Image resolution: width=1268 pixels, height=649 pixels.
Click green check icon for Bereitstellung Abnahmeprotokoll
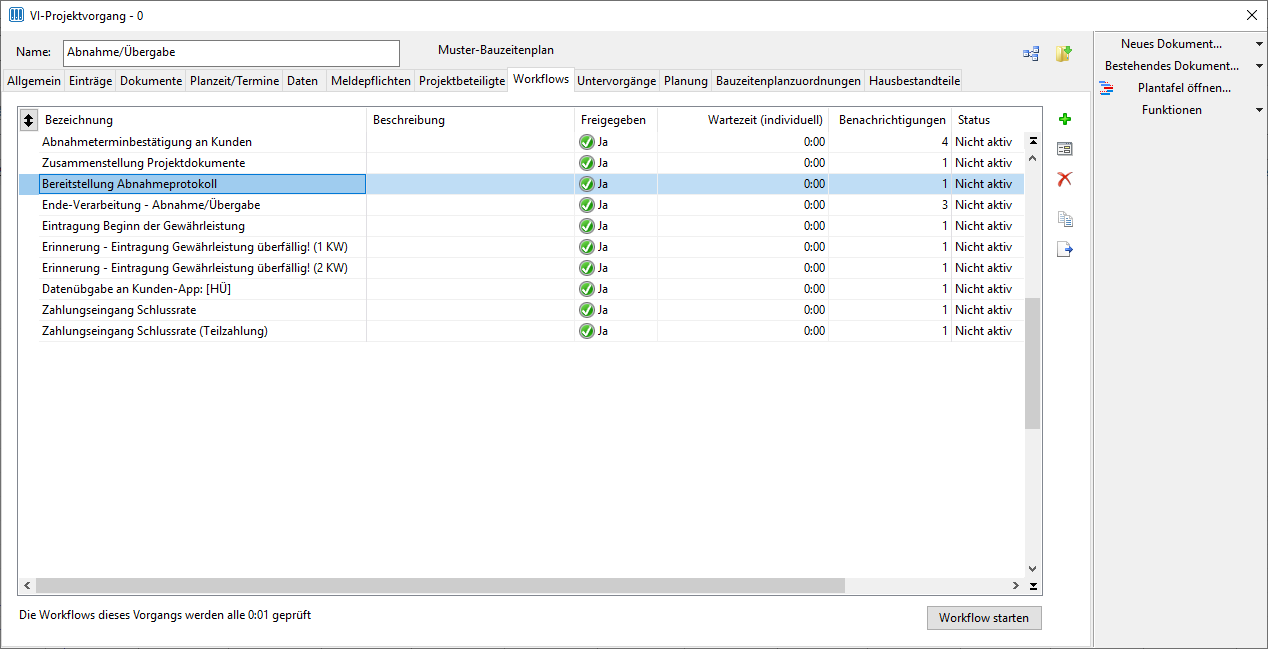(586, 184)
